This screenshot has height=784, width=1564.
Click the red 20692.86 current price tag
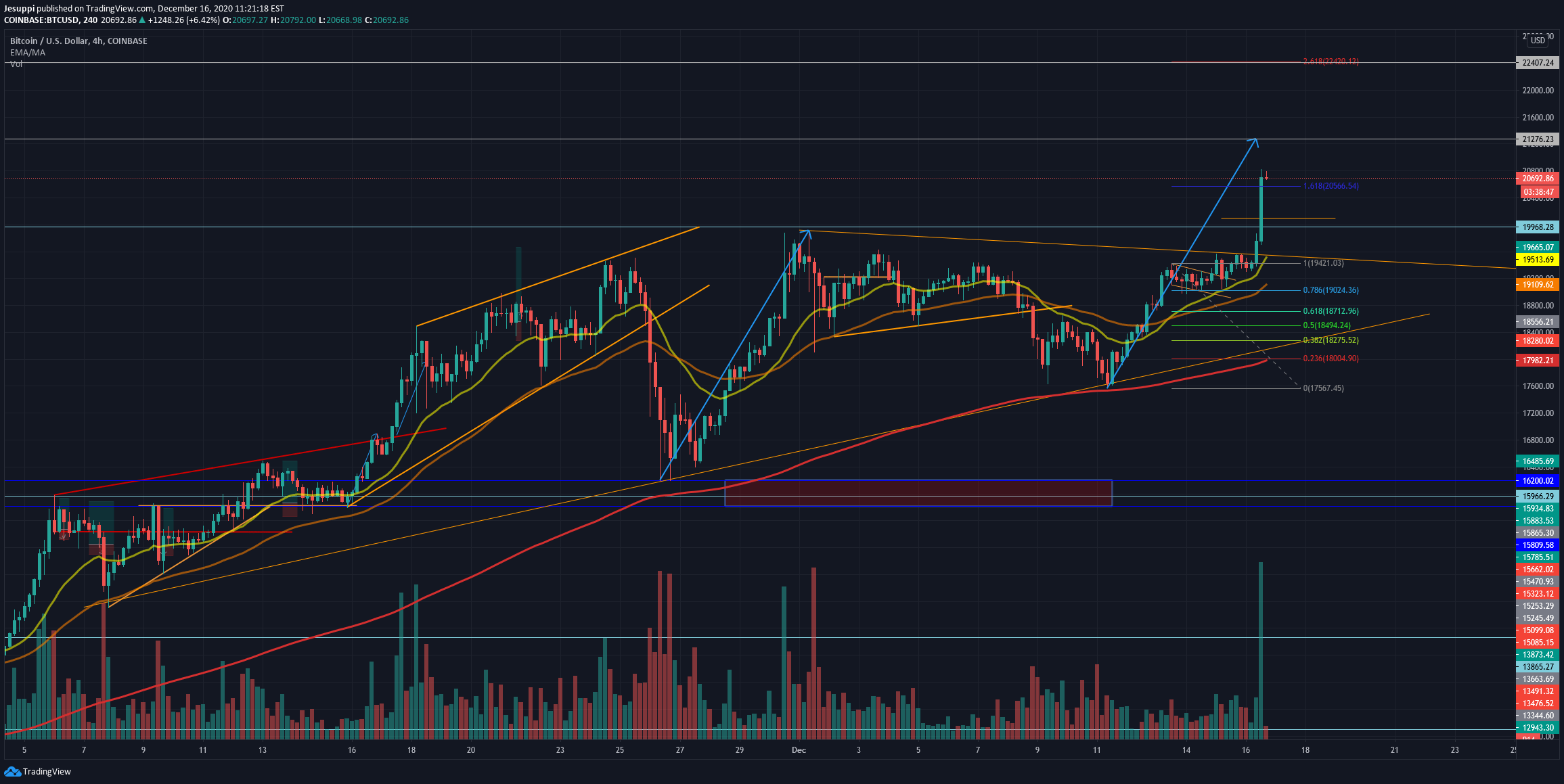(x=1538, y=179)
